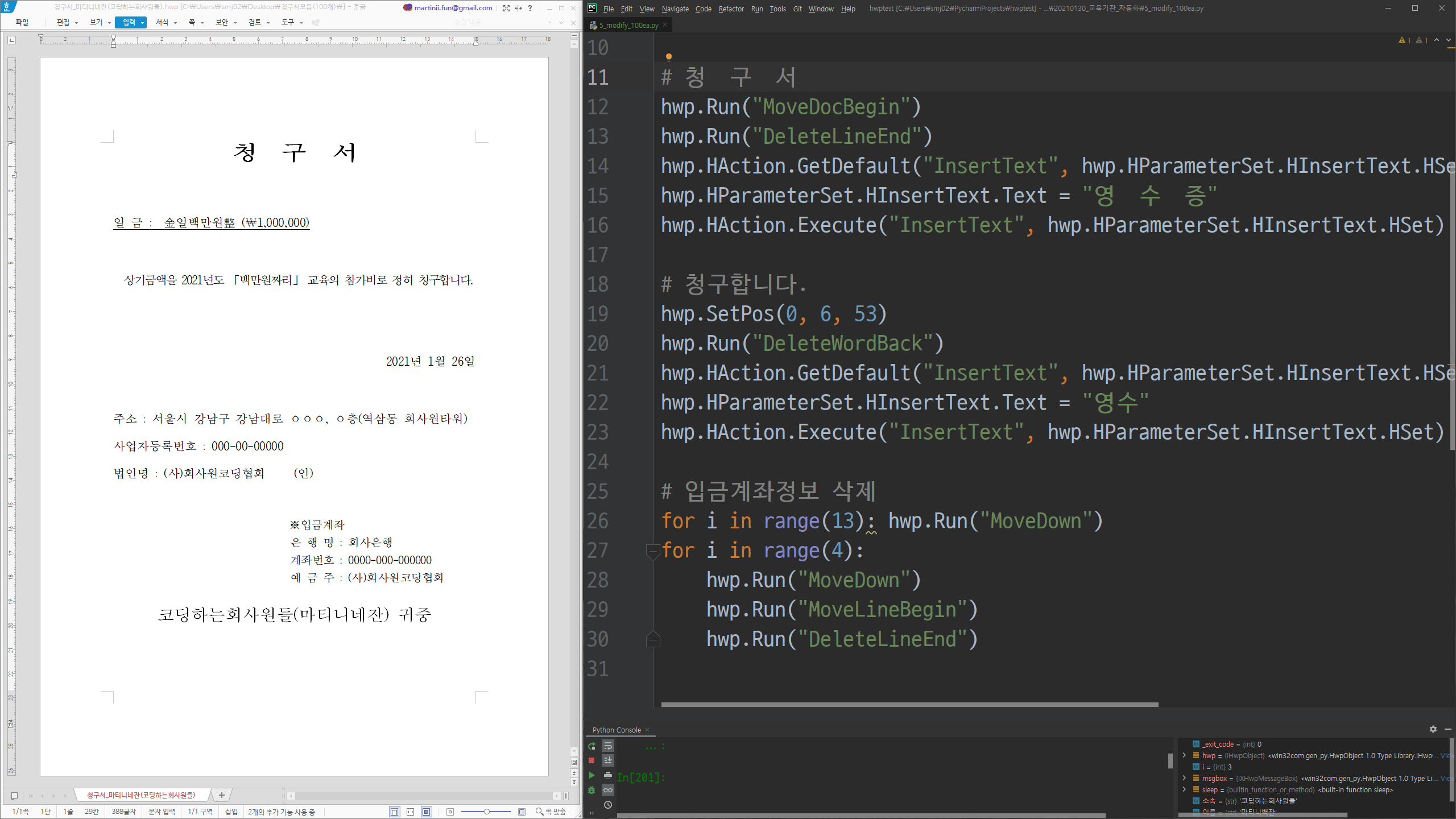Click the console printer icon
This screenshot has width=1456, height=819.
pos(608,775)
